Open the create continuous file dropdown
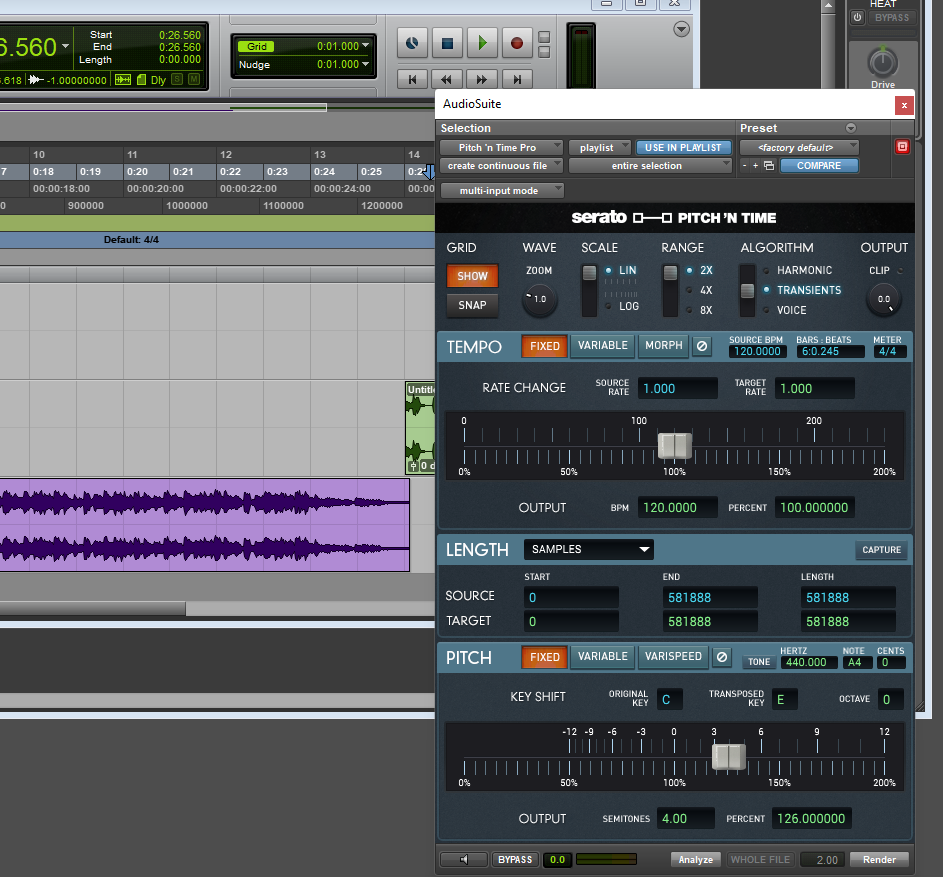Screen dimensions: 943x877 (501, 166)
